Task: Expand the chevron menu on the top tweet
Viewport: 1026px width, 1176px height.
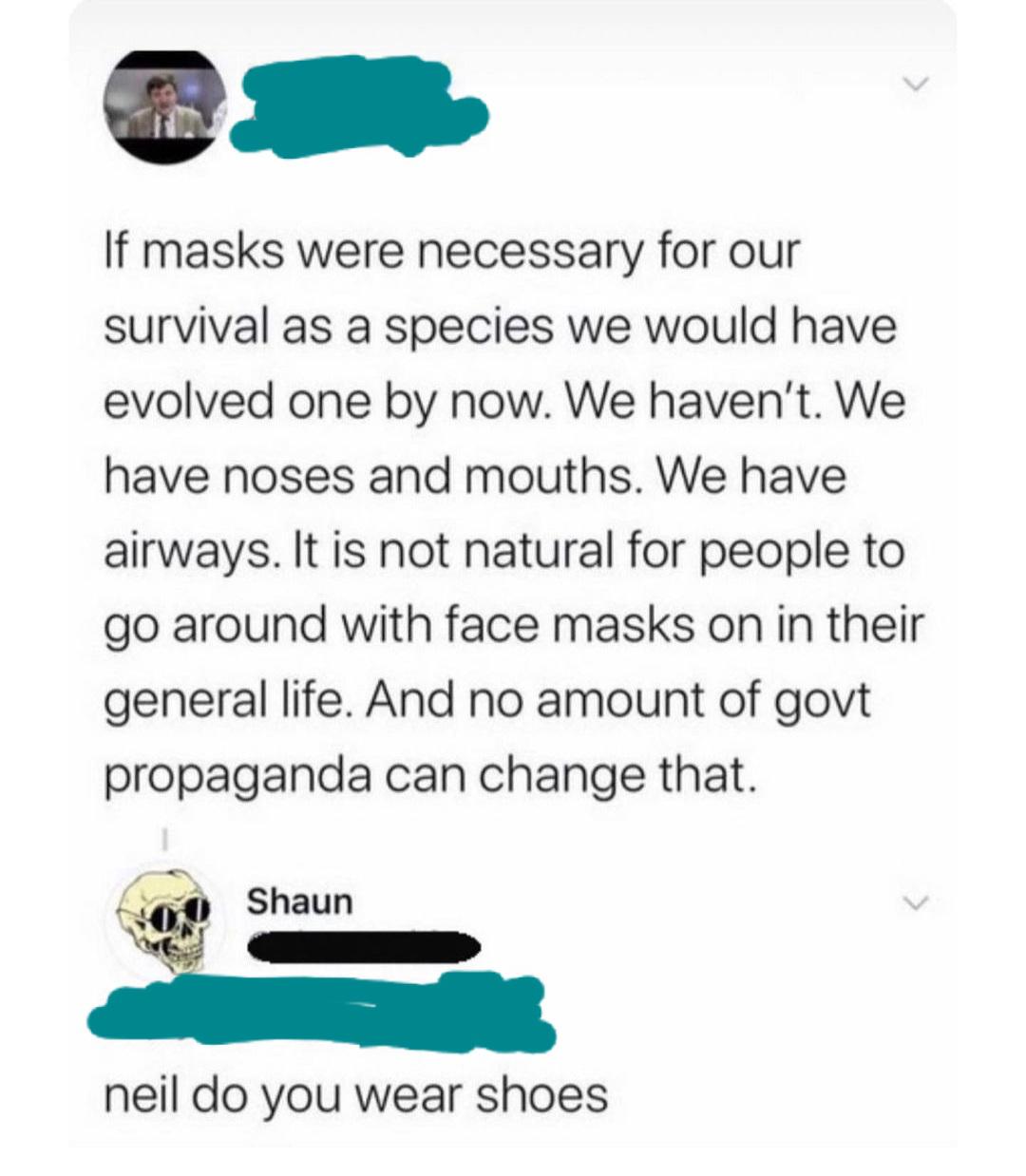Action: pyautogui.click(x=913, y=85)
